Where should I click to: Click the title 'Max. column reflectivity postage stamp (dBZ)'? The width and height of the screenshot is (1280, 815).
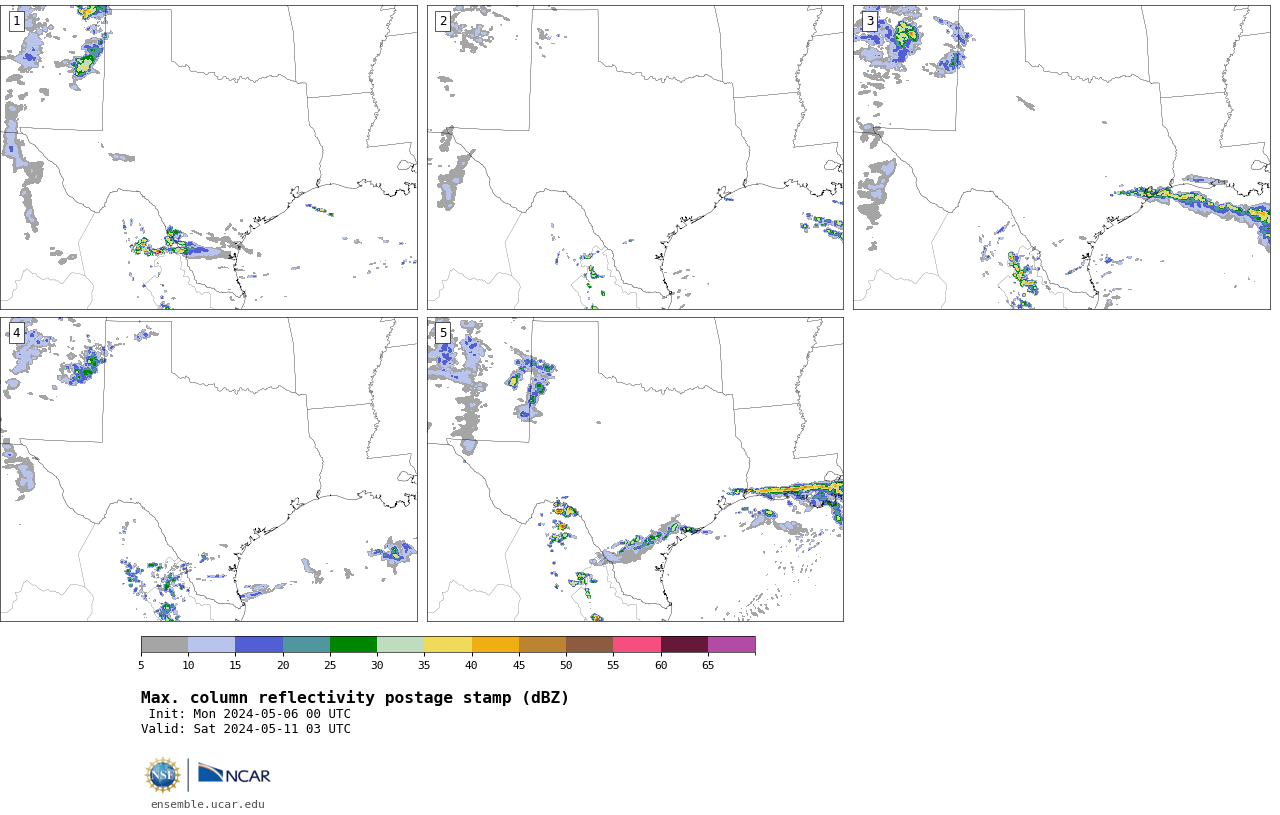click(x=355, y=698)
